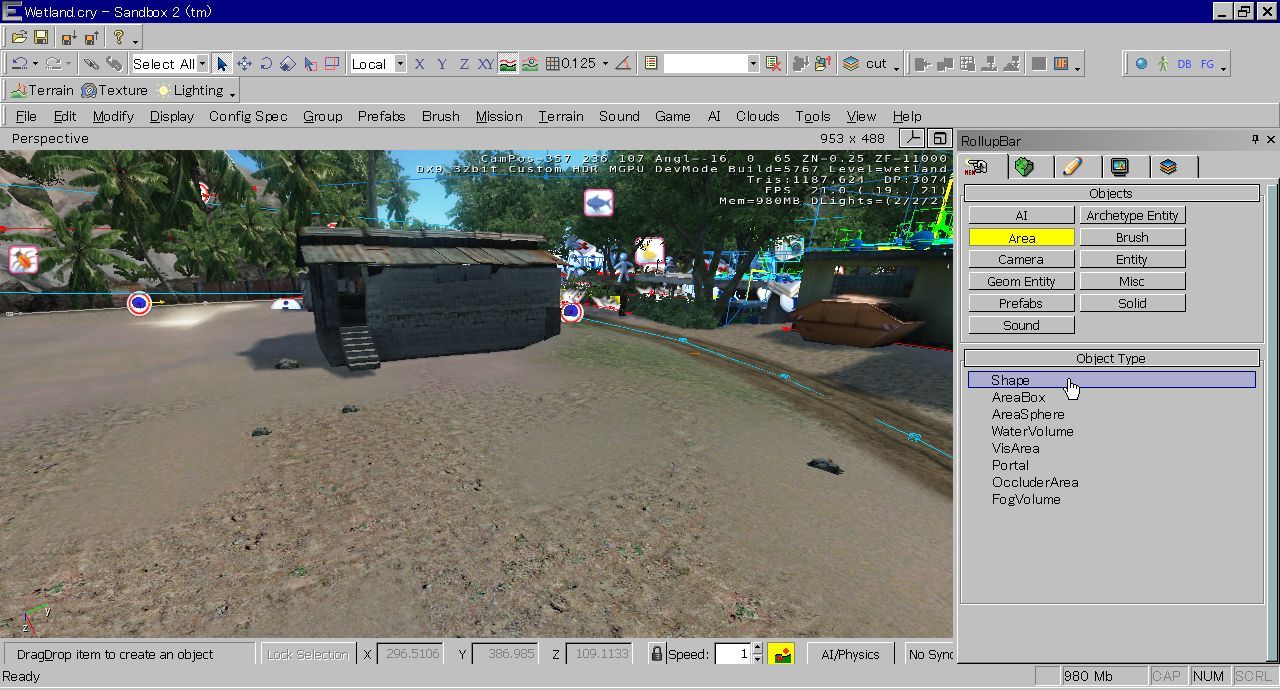Open the Terrain menu

point(561,116)
